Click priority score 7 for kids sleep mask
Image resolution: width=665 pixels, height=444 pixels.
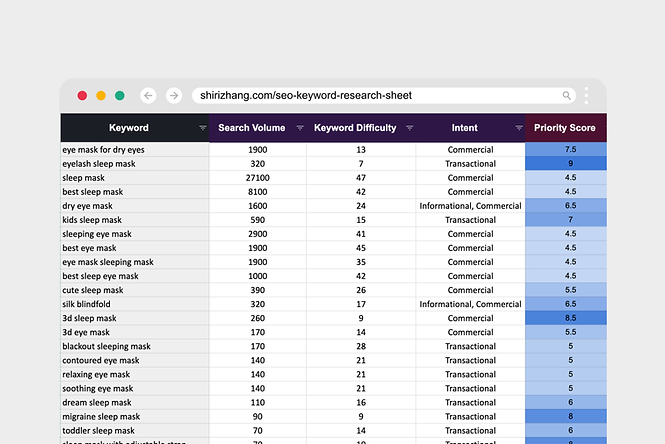pyautogui.click(x=566, y=220)
